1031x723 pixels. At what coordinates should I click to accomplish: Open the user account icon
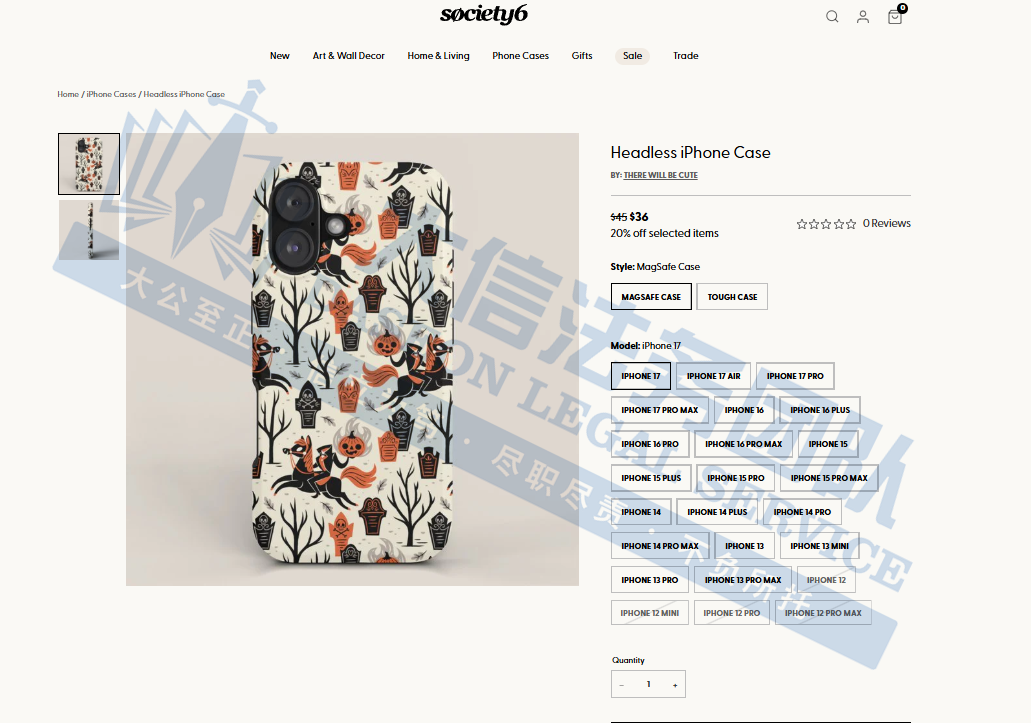tap(863, 16)
